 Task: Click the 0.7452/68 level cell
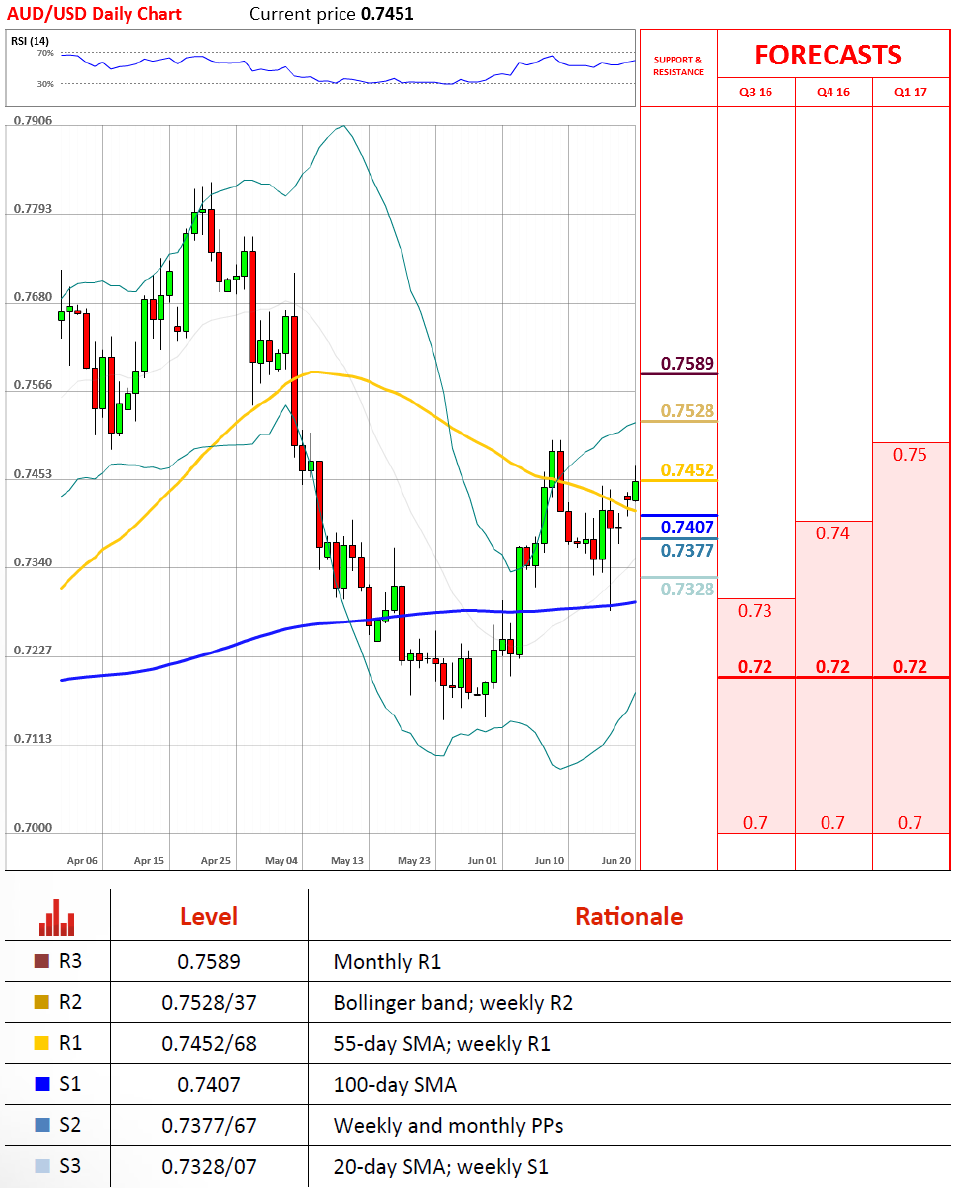[209, 1043]
